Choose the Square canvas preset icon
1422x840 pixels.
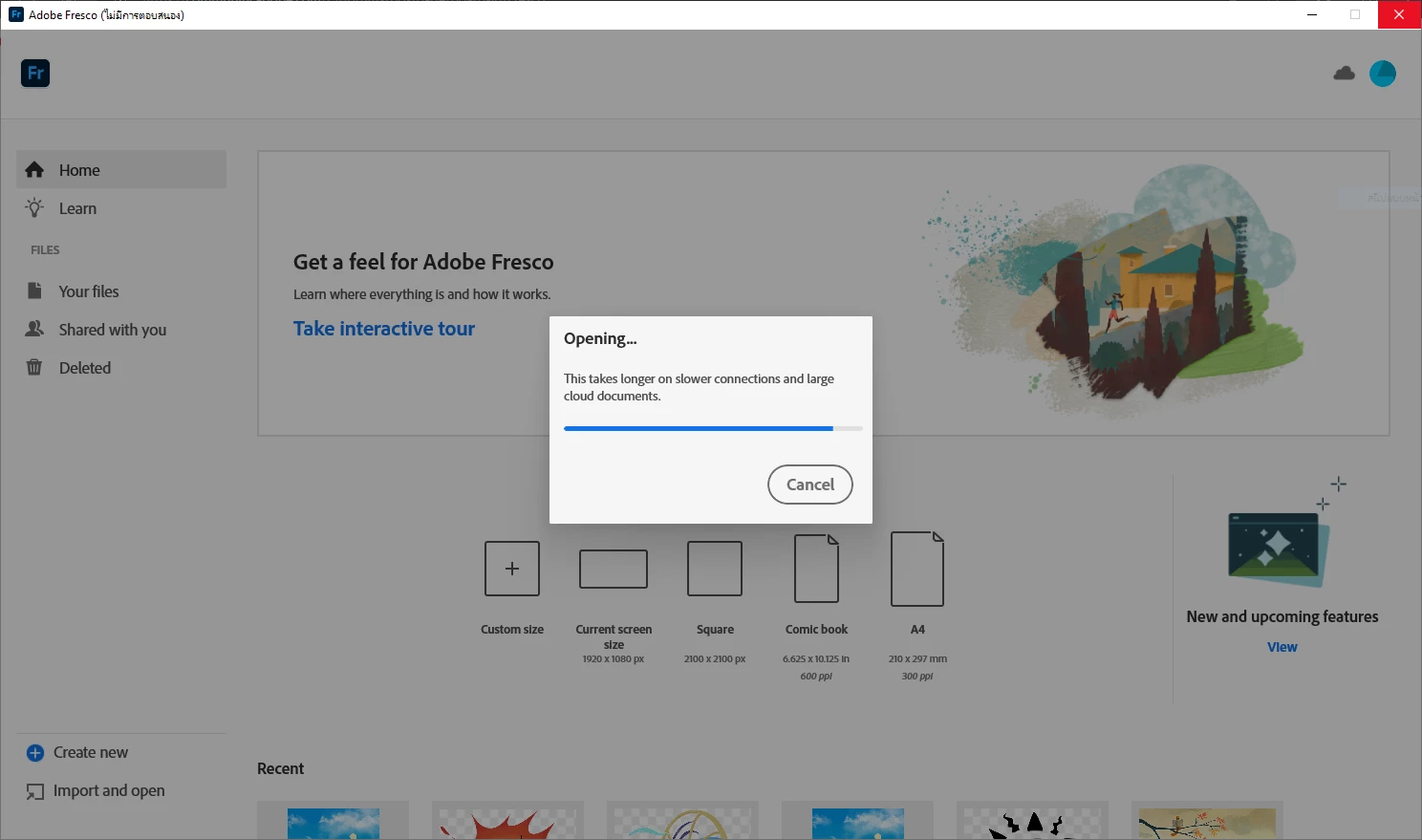click(x=715, y=569)
